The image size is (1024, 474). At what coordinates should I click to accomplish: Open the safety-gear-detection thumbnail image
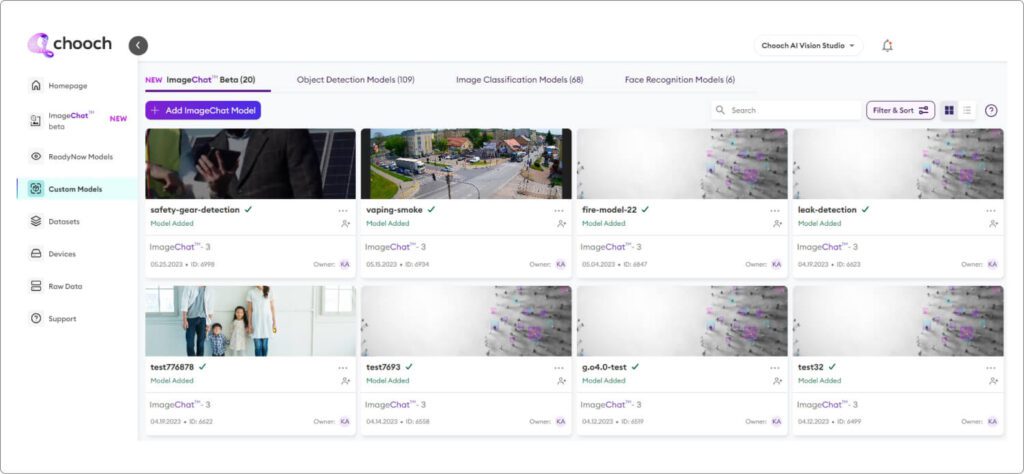click(x=251, y=164)
